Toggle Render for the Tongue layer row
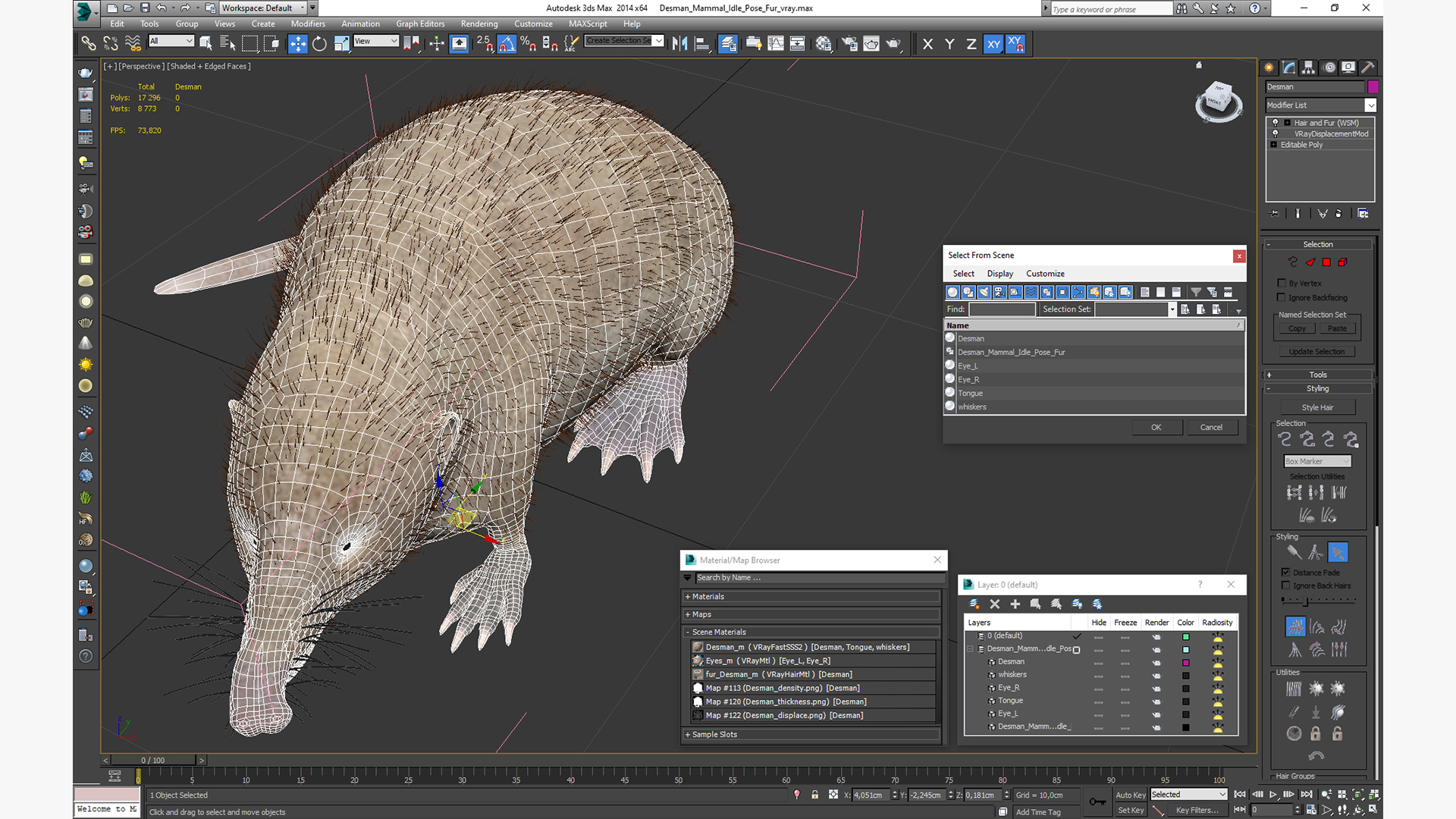The image size is (1456, 819). [1156, 701]
